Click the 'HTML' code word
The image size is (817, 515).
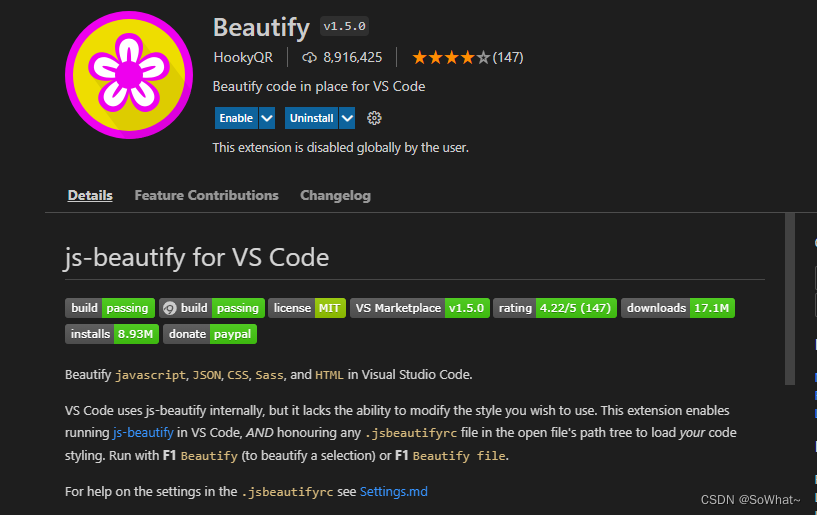329,375
